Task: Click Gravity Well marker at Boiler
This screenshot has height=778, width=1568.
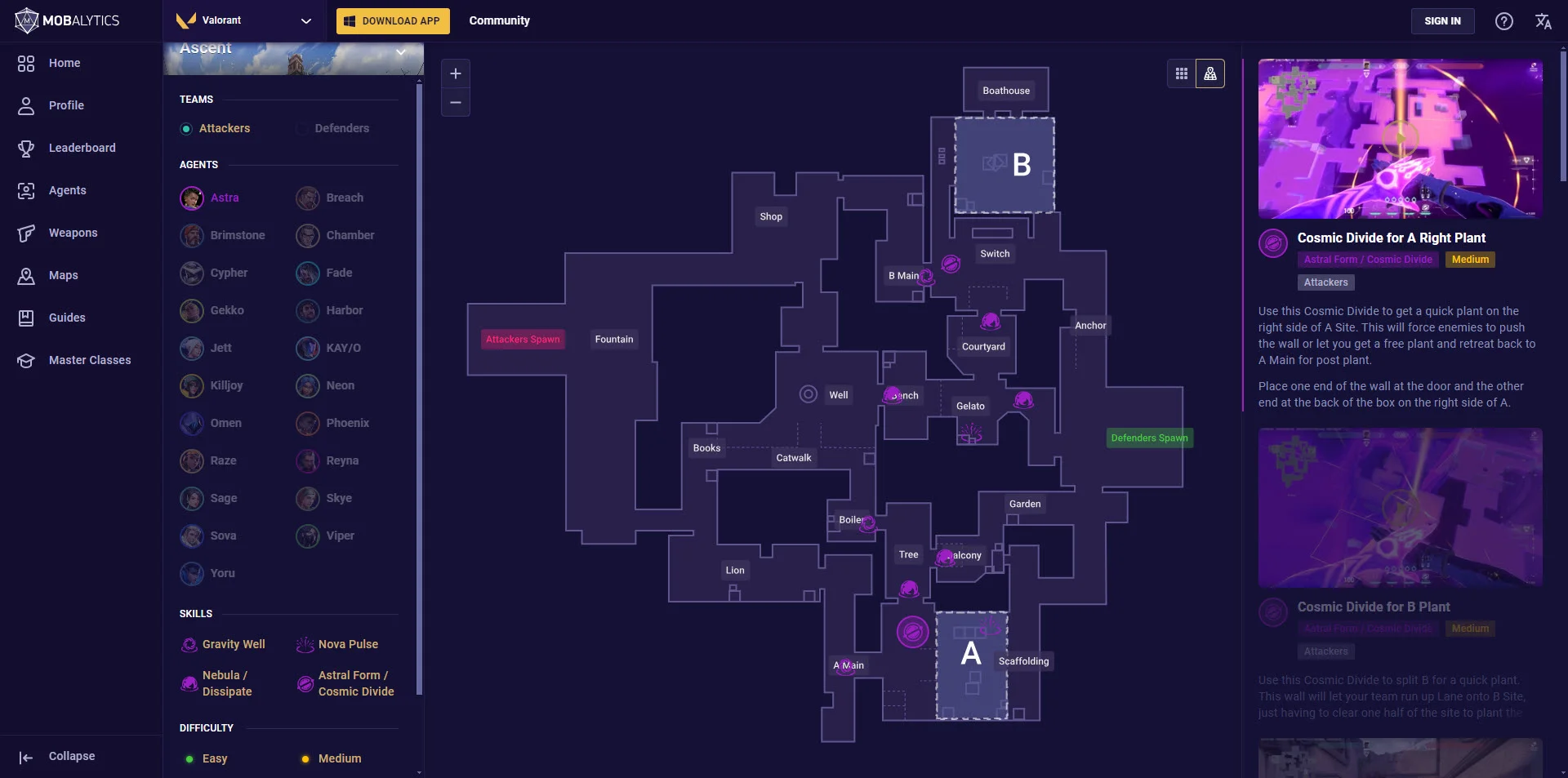Action: tap(868, 523)
